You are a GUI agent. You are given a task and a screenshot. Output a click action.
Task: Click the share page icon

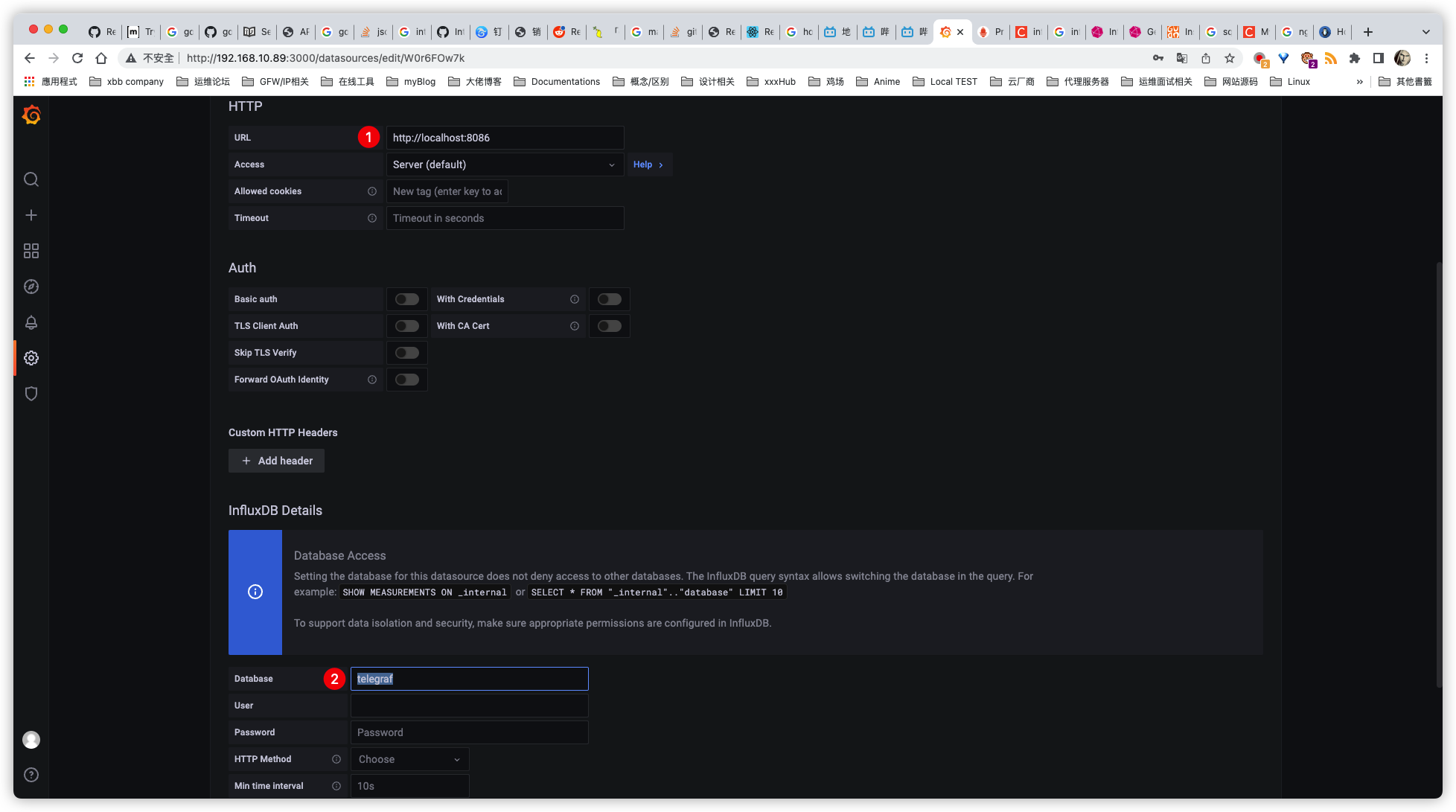point(1206,58)
